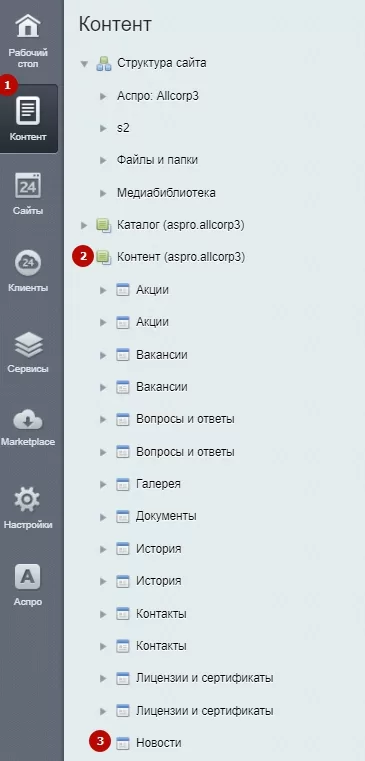Select the Новости infoblock item
The height and width of the screenshot is (761, 365).
click(159, 743)
